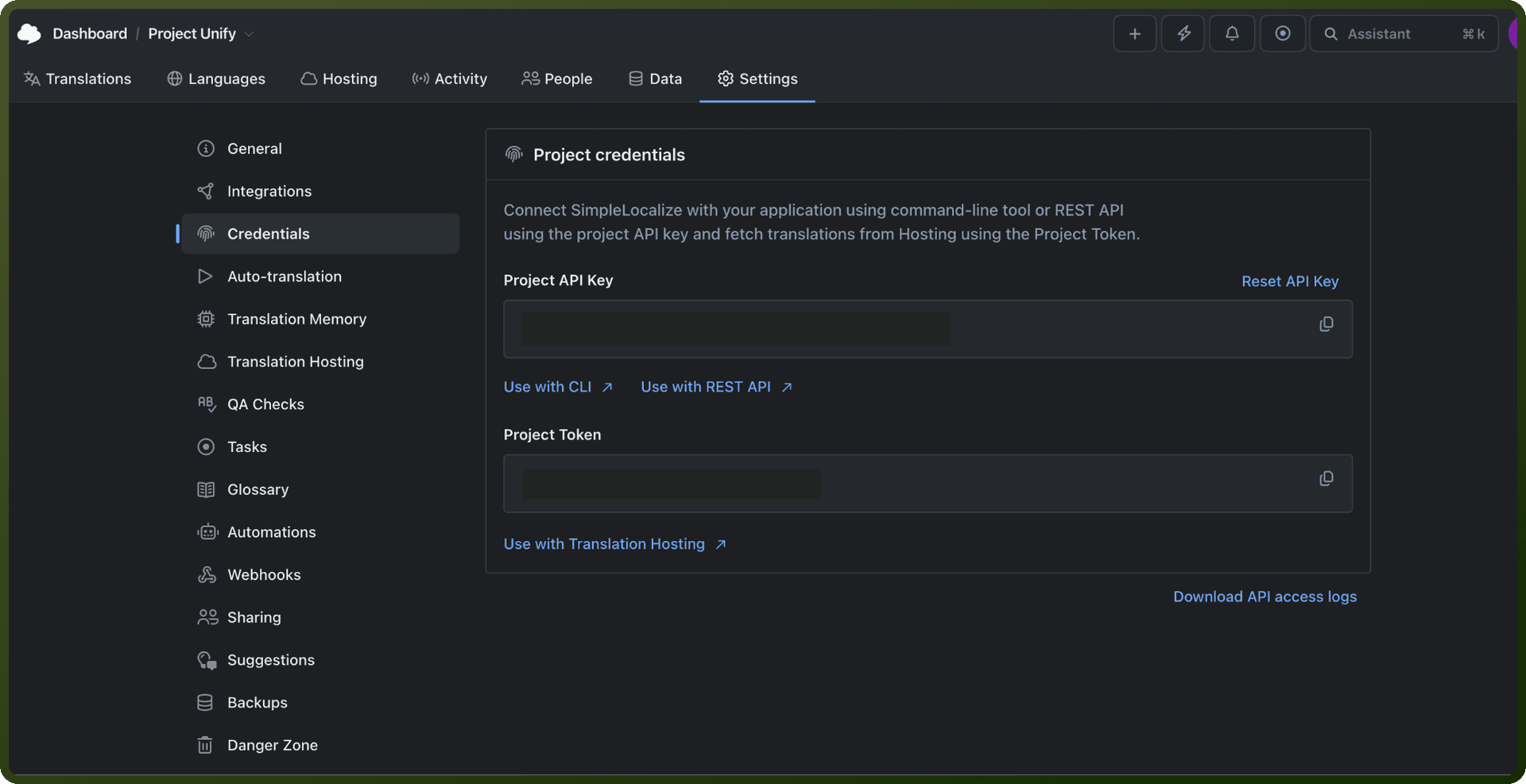Viewport: 1526px width, 784px height.
Task: Switch to the Languages tab
Action: [x=216, y=79]
